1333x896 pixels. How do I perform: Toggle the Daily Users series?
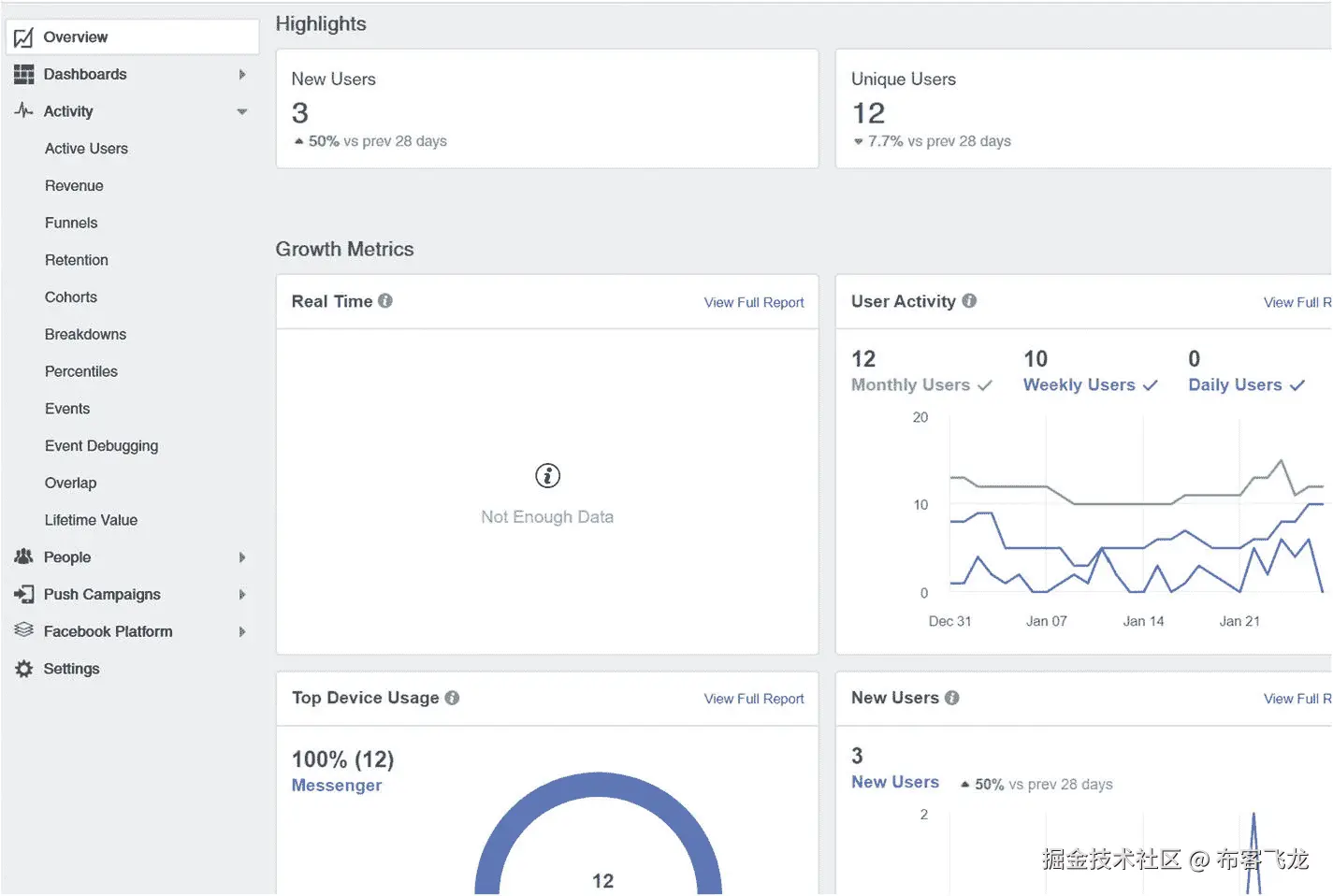pyautogui.click(x=1246, y=384)
